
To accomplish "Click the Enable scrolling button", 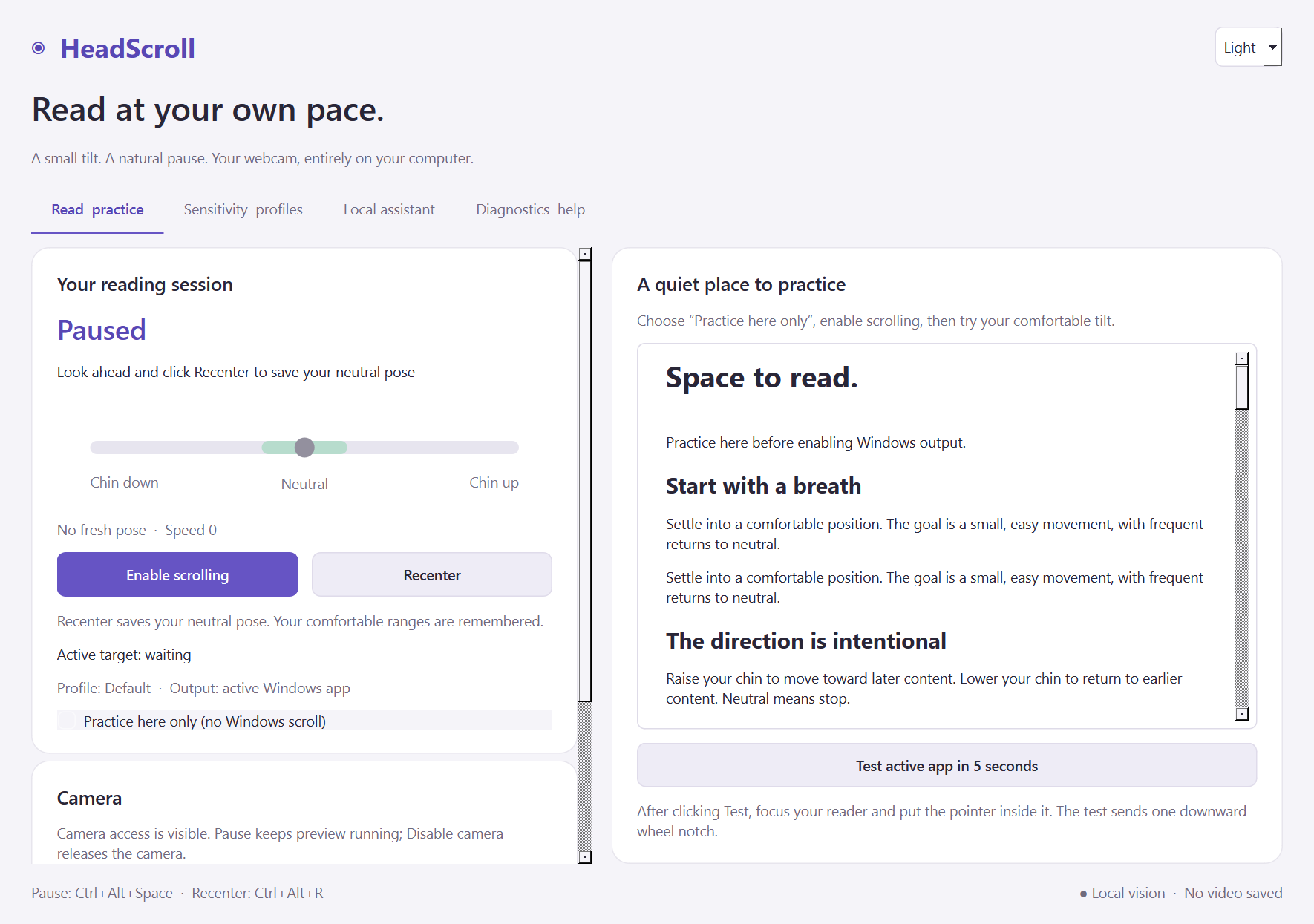I will click(x=177, y=574).
